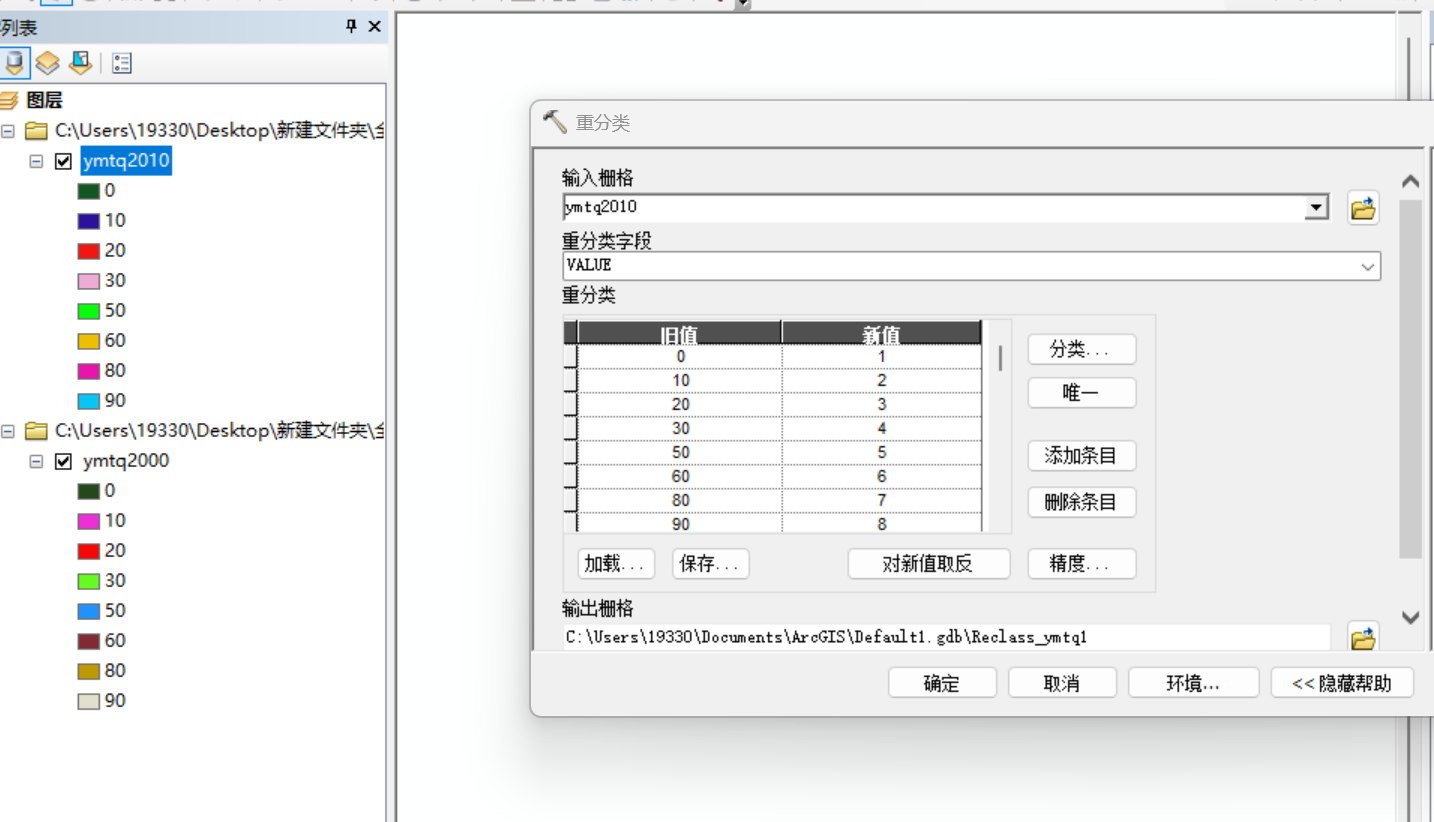Screen dimensions: 1434x822
Task: Collapse the ymtq2000 layer legend
Action: coord(36,461)
